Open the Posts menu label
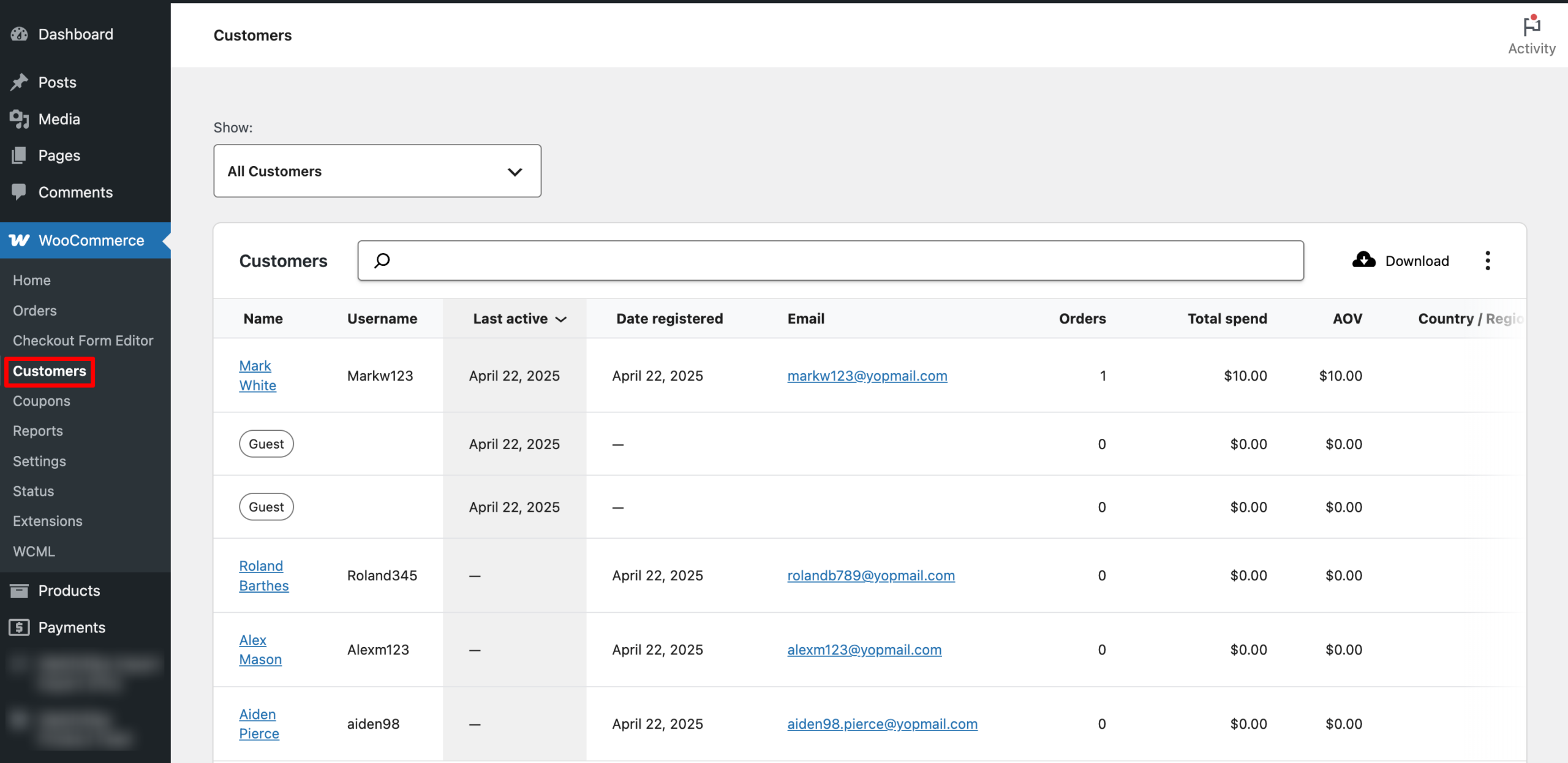This screenshot has width=1568, height=763. coord(58,82)
